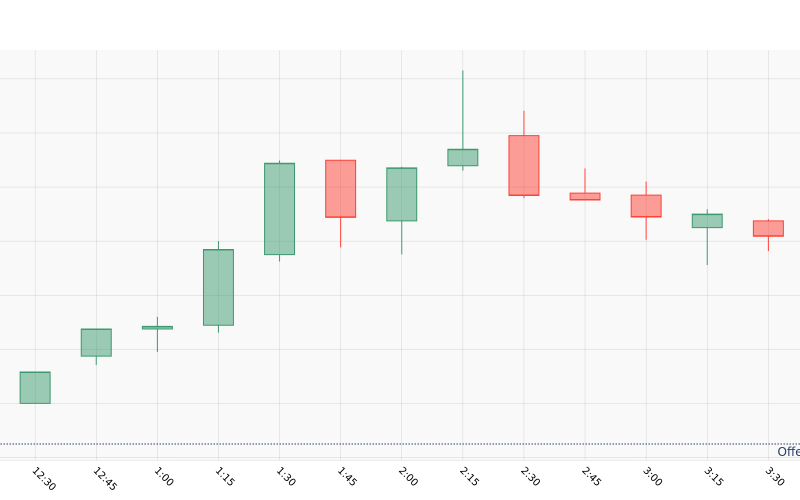Viewport: 800px width, 500px height.
Task: Select the green candle at 12:45
Action: pyautogui.click(x=96, y=342)
